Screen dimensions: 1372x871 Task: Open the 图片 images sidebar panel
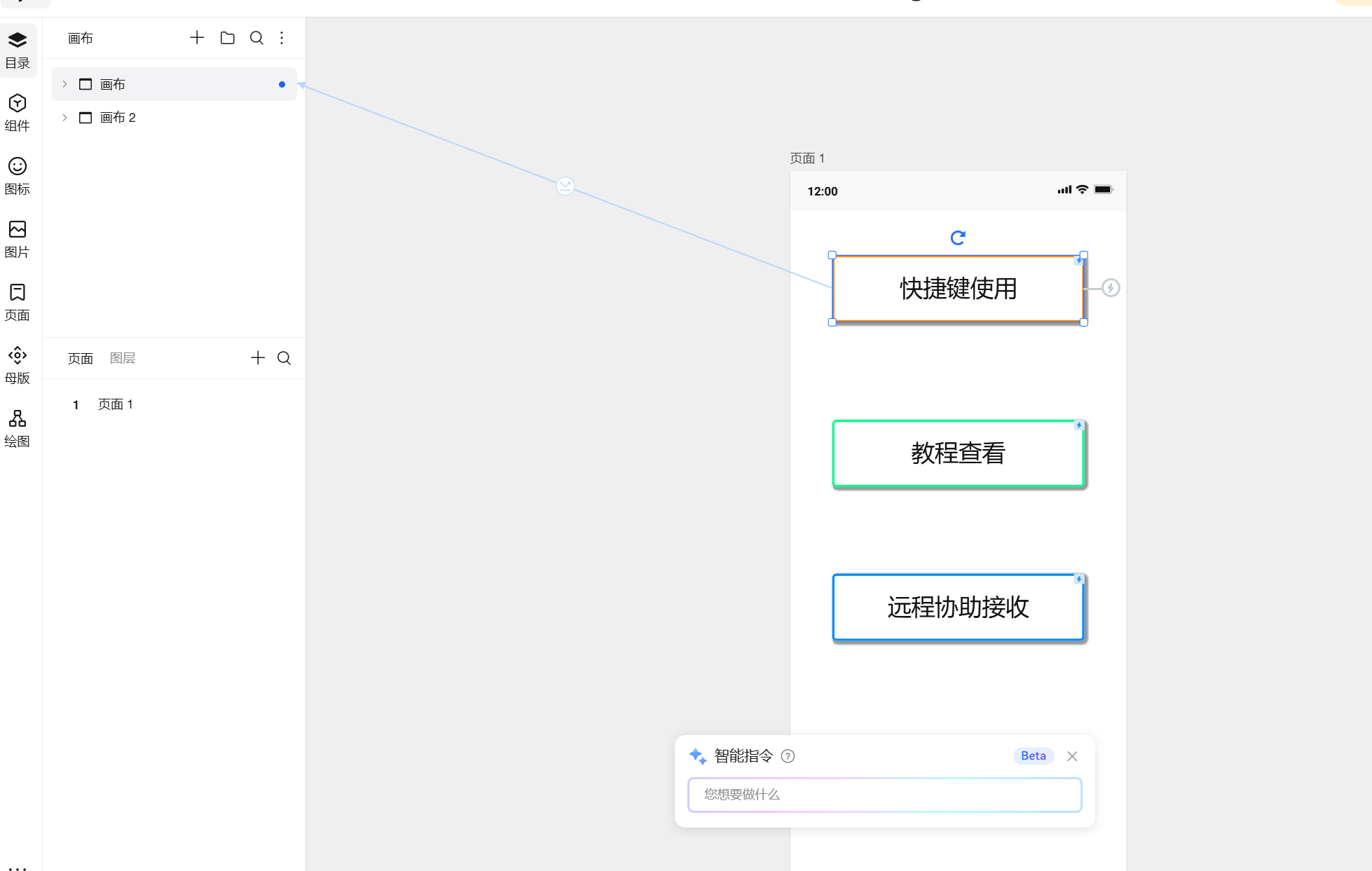(x=18, y=238)
